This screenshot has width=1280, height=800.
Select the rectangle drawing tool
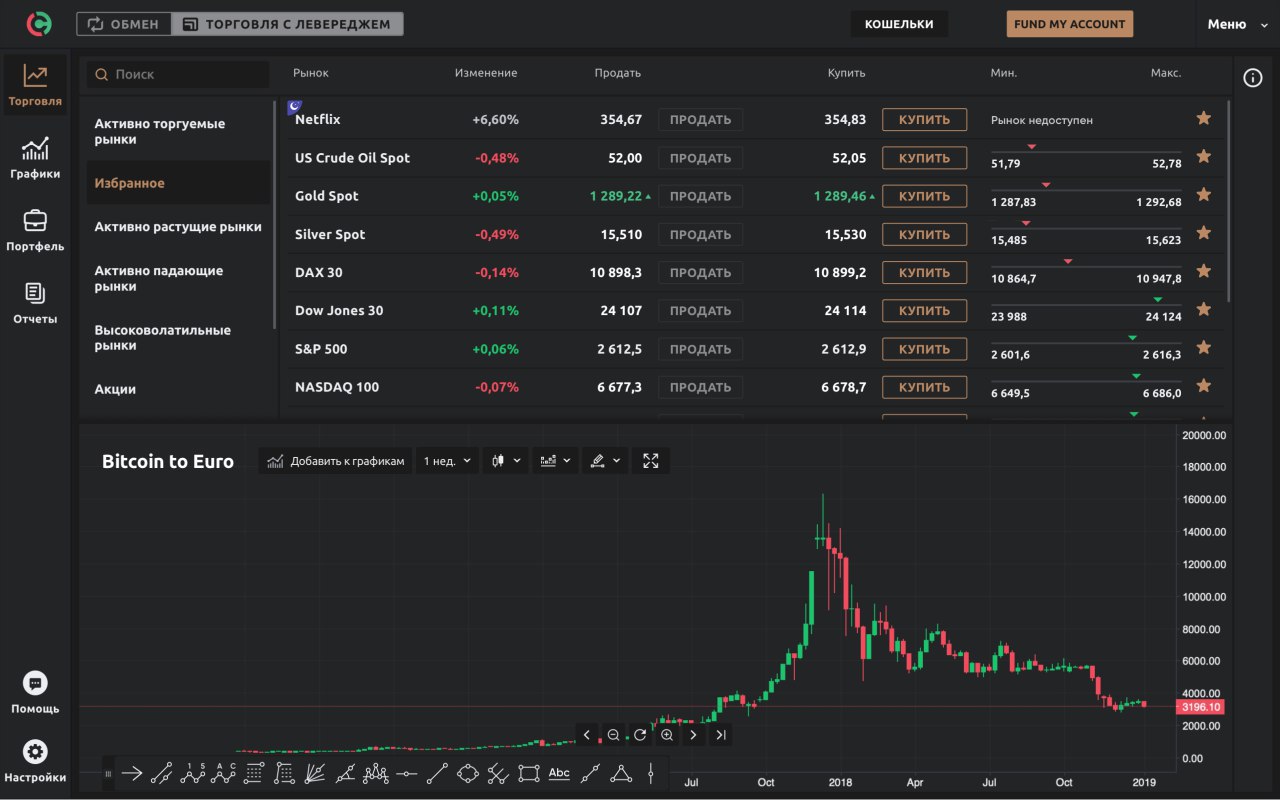pos(529,773)
